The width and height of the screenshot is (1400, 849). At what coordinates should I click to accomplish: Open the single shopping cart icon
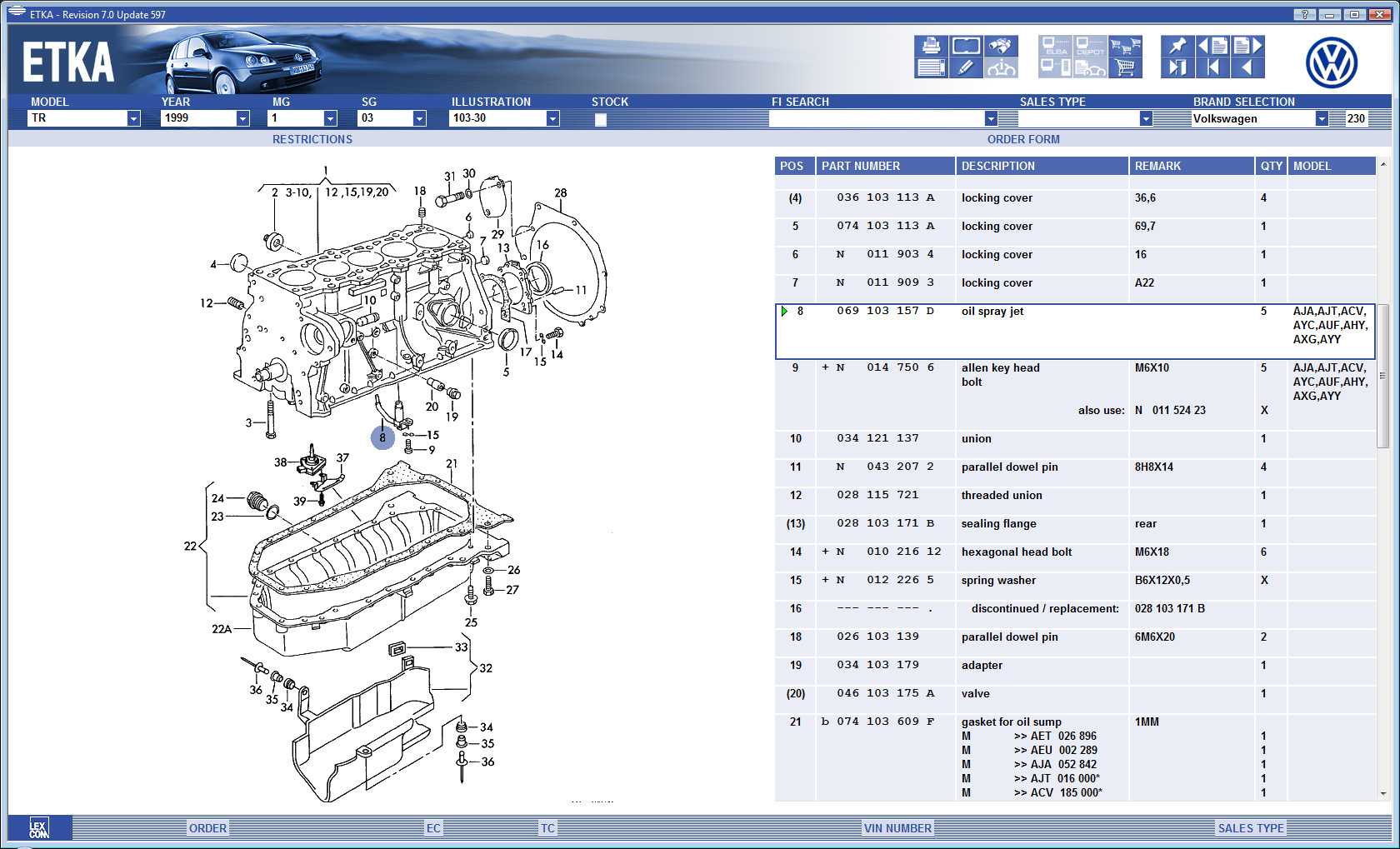(x=1125, y=68)
